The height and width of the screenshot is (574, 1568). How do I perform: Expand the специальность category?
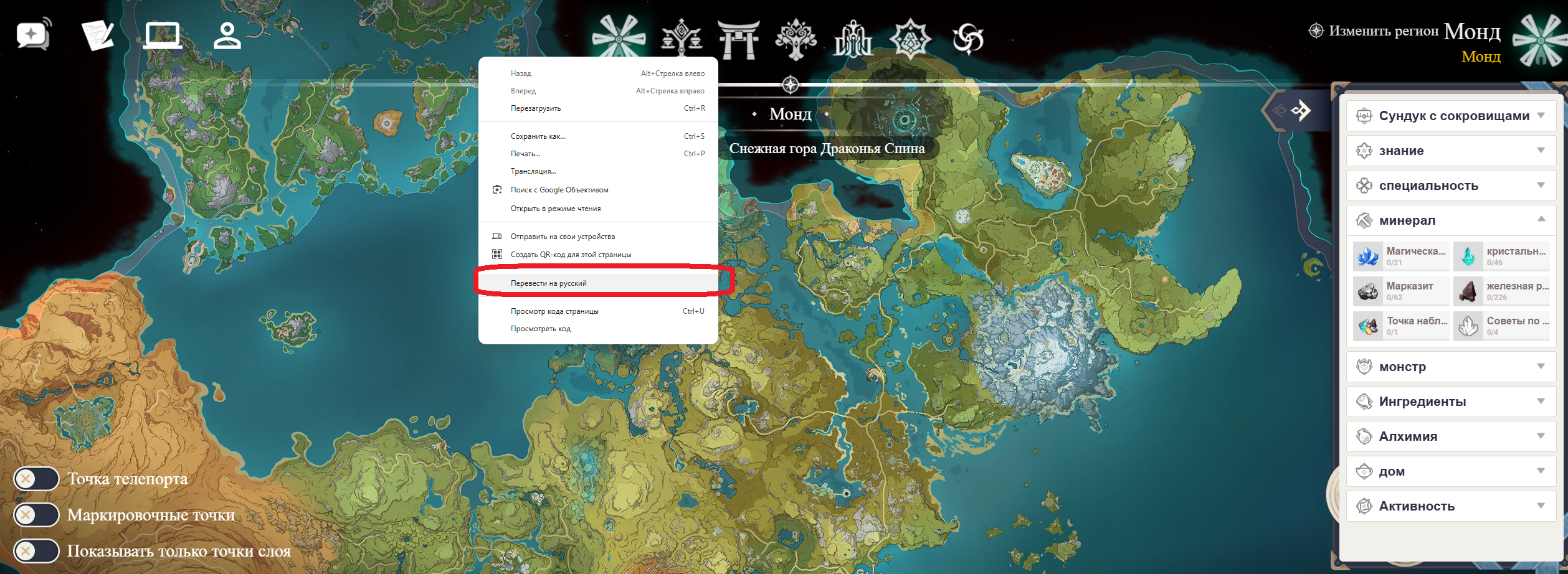coord(1451,186)
